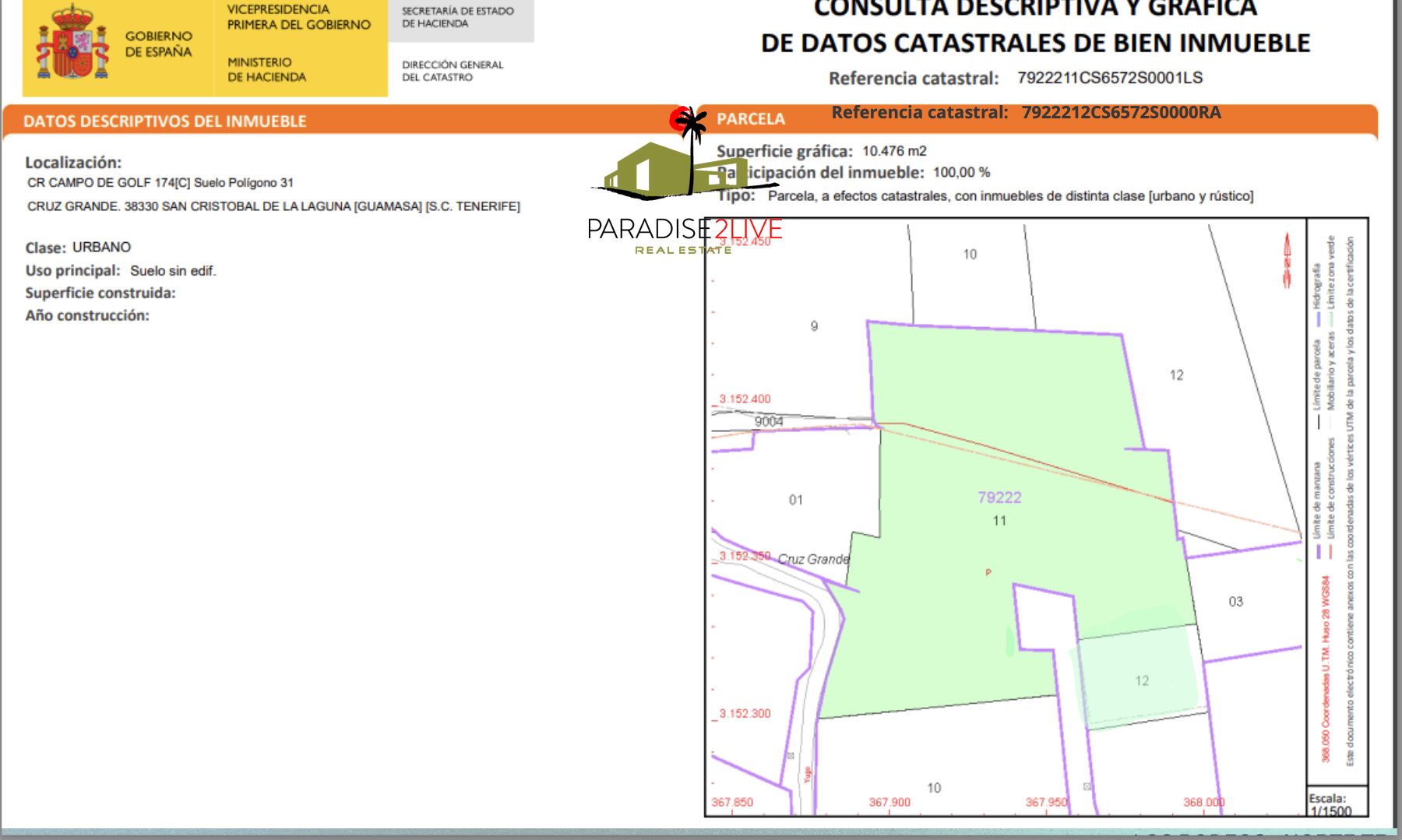Select 'DIRECCIÓN GENERAL DEL CATASTRO' text

coord(453,71)
